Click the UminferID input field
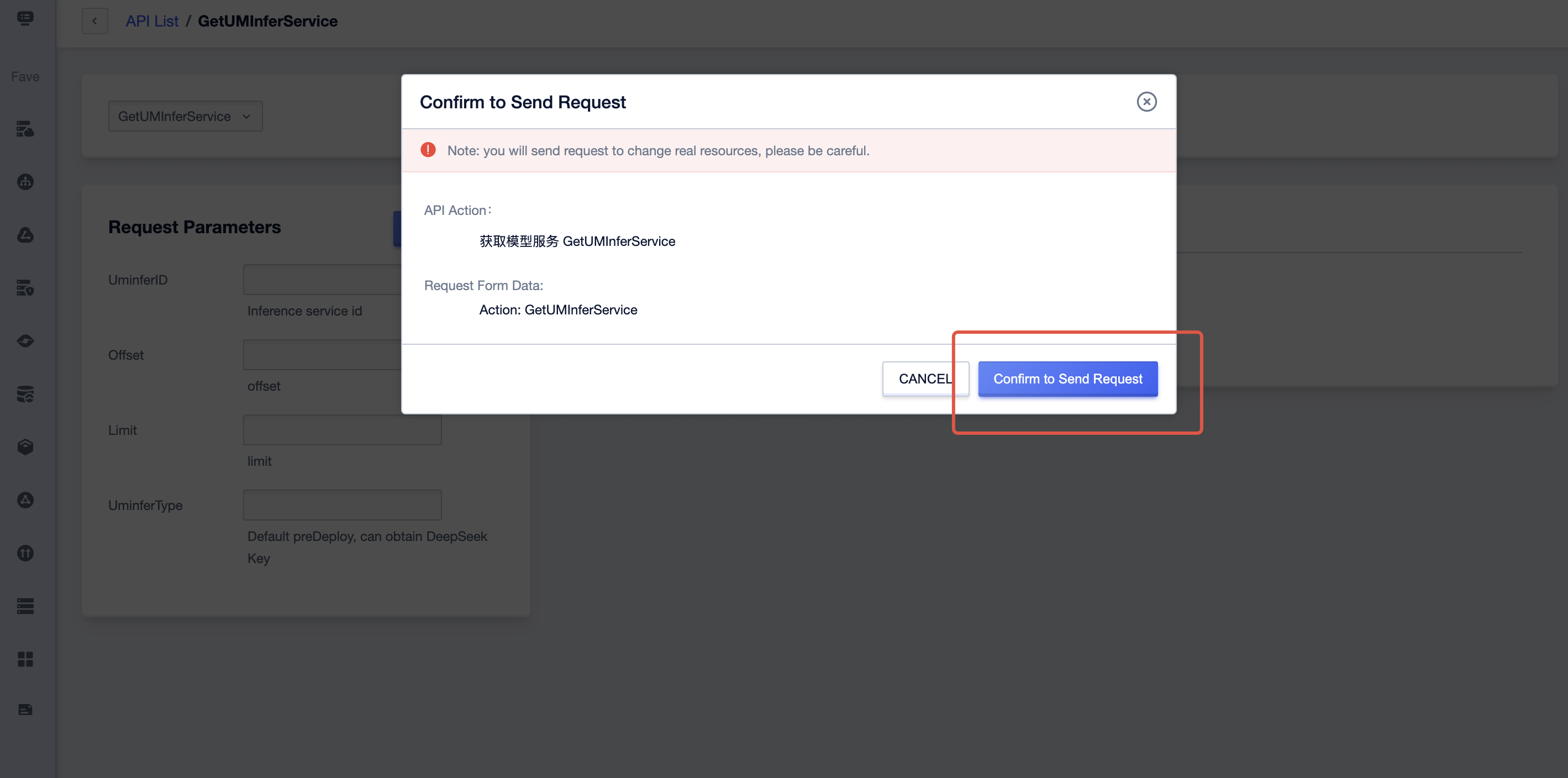 (x=323, y=280)
